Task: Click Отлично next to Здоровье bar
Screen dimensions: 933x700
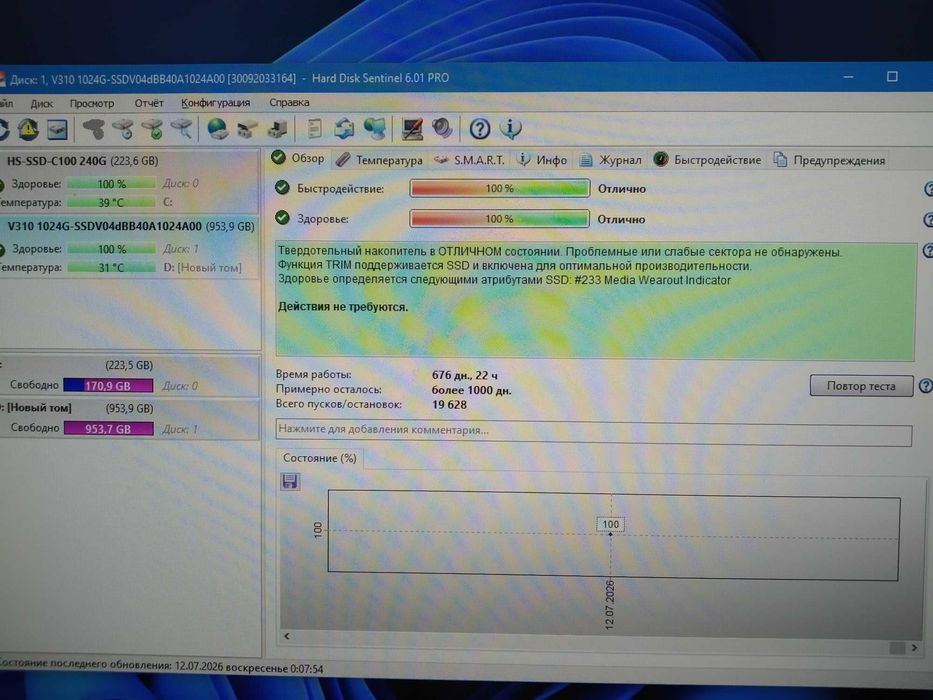Action: [621, 219]
